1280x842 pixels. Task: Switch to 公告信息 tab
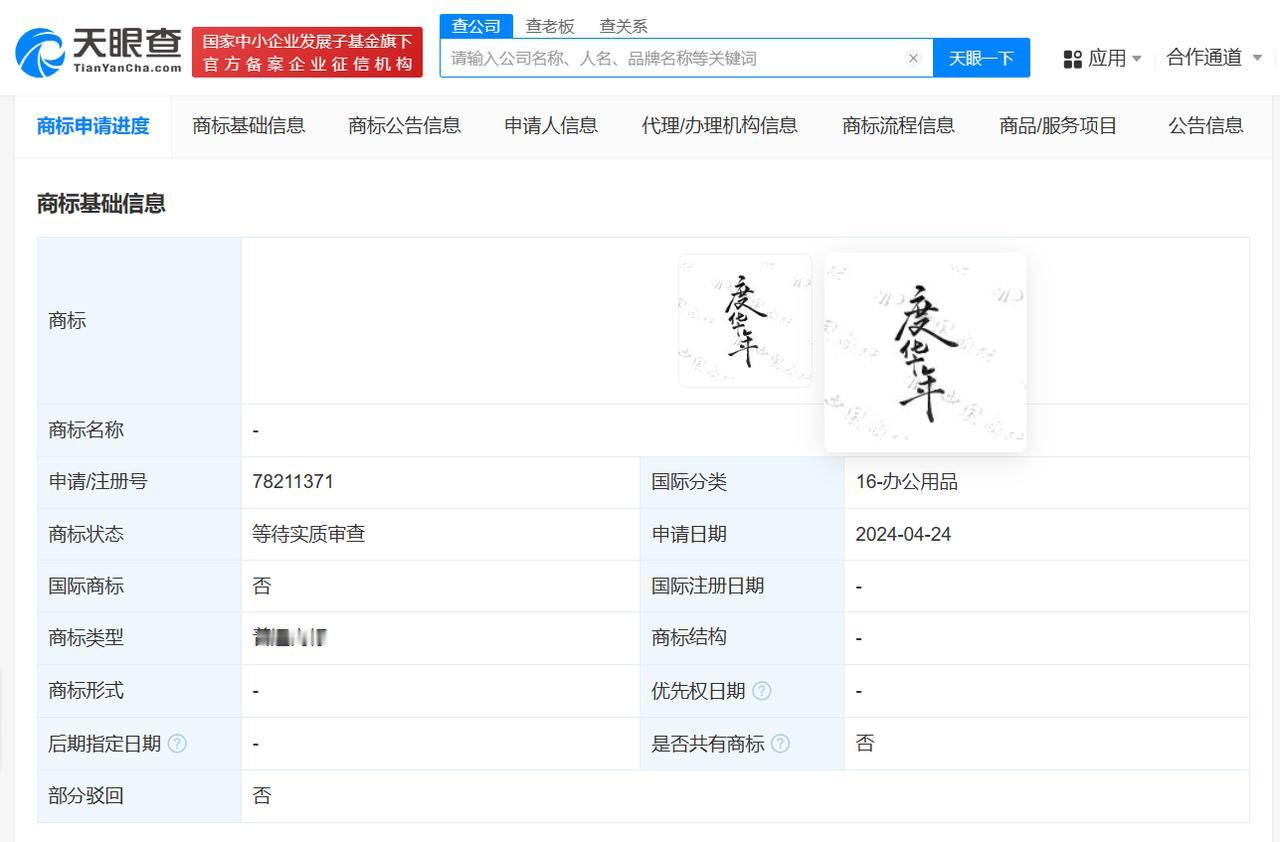(1206, 126)
